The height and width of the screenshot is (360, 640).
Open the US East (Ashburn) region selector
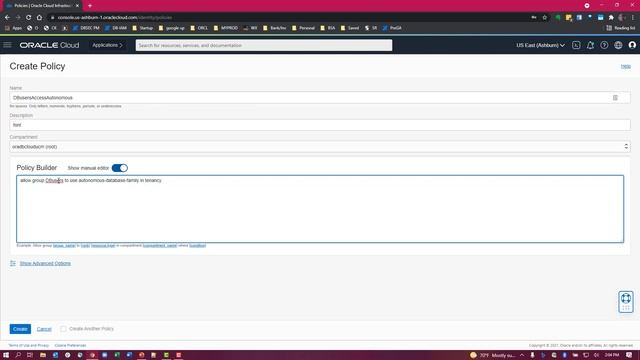[x=540, y=45]
